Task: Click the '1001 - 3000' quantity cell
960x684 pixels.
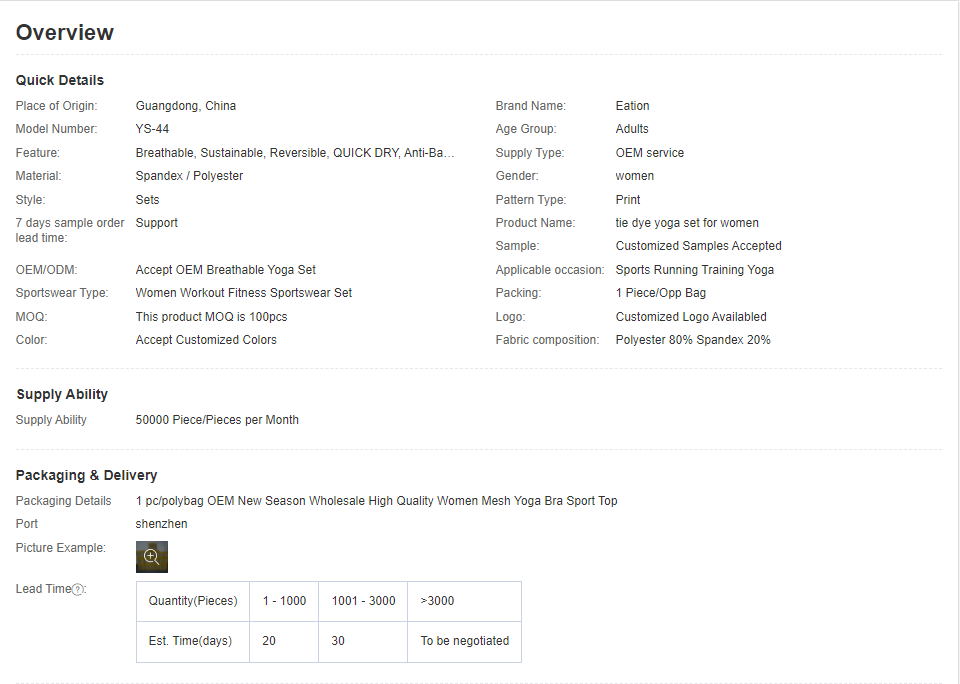Action: pos(363,601)
